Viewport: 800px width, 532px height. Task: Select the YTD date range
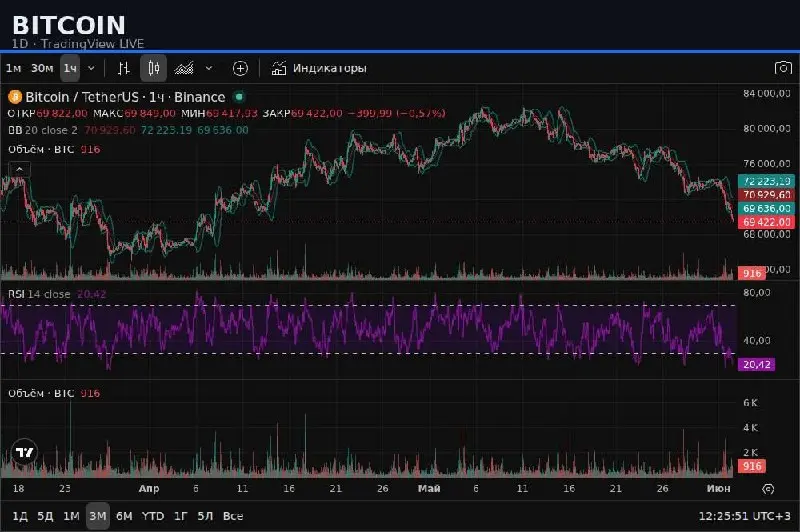(153, 516)
